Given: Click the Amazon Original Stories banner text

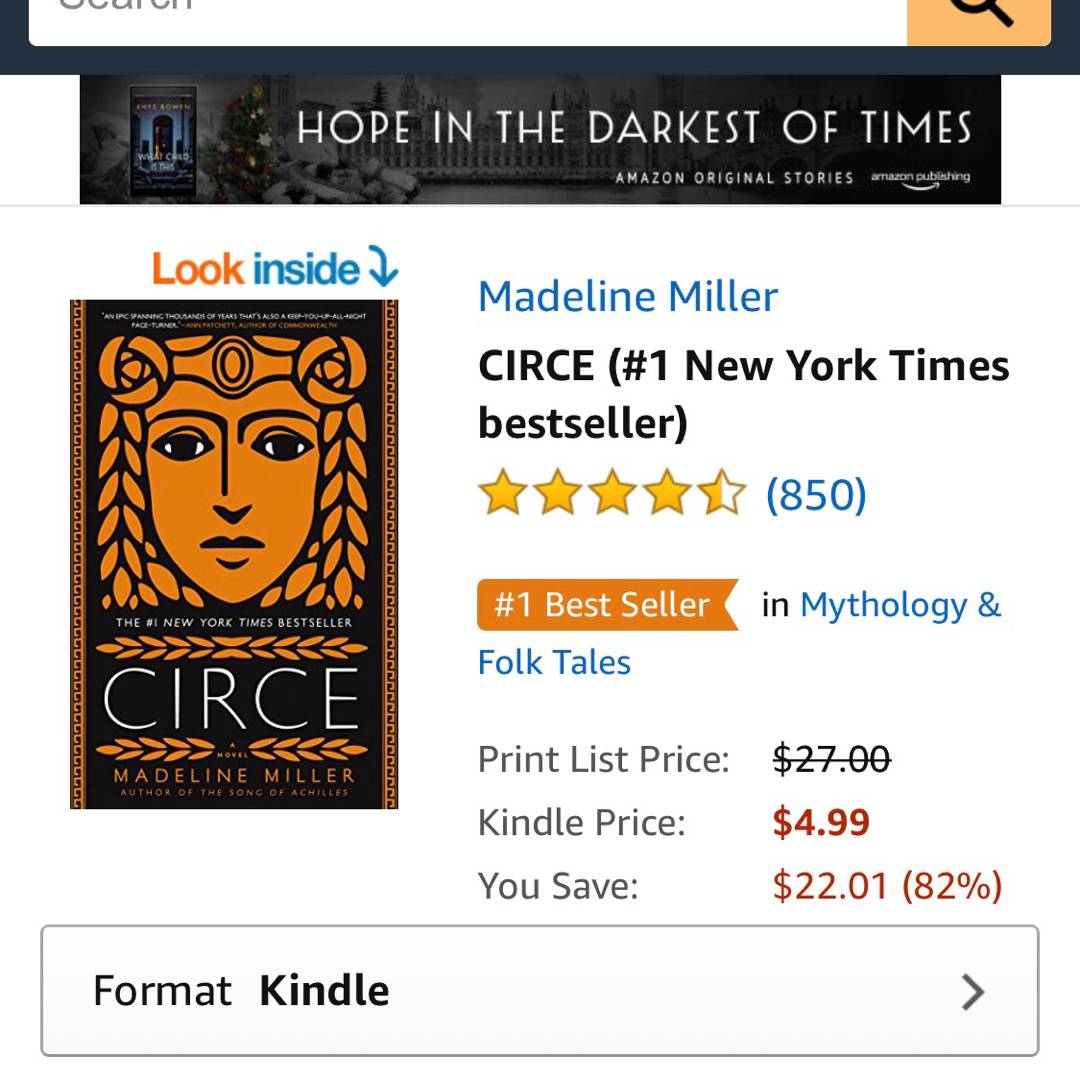Looking at the screenshot, I should 733,178.
